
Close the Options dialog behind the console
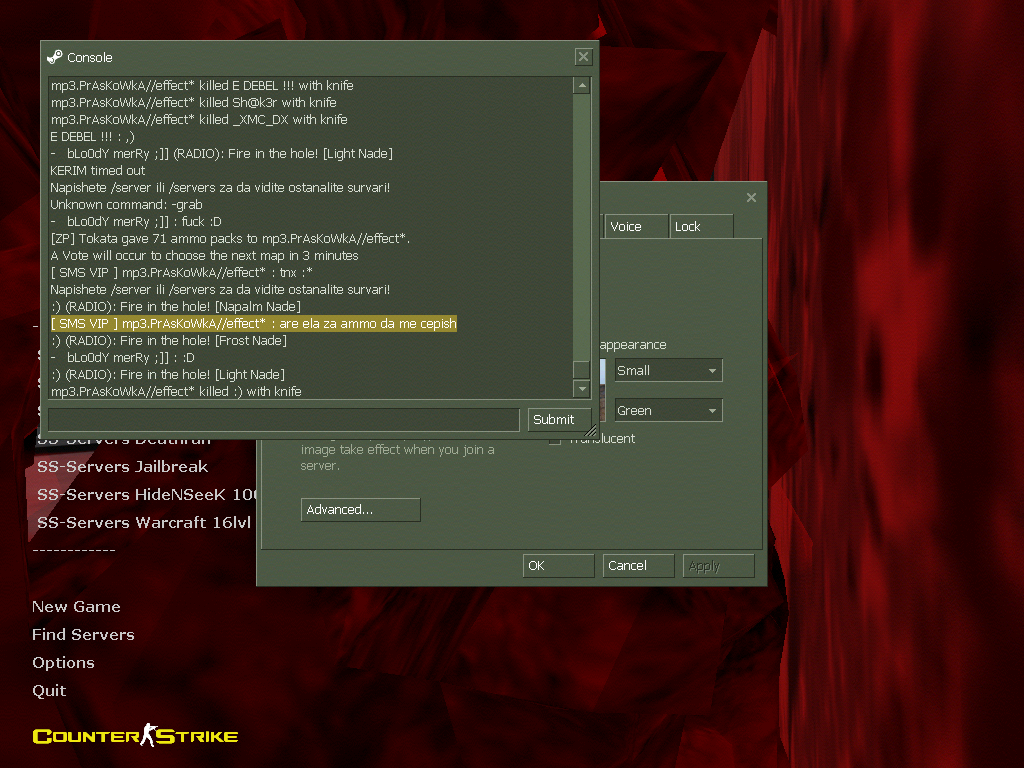[751, 197]
